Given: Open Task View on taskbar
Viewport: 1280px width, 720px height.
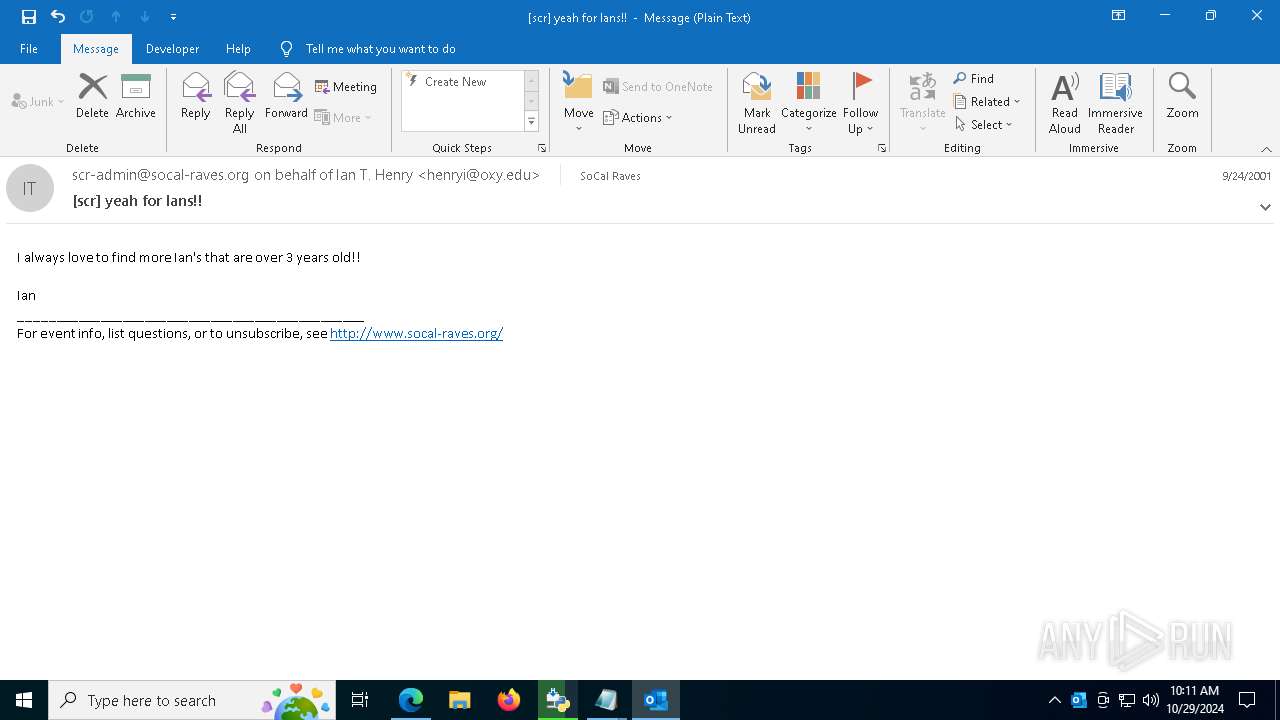Looking at the screenshot, I should (360, 700).
